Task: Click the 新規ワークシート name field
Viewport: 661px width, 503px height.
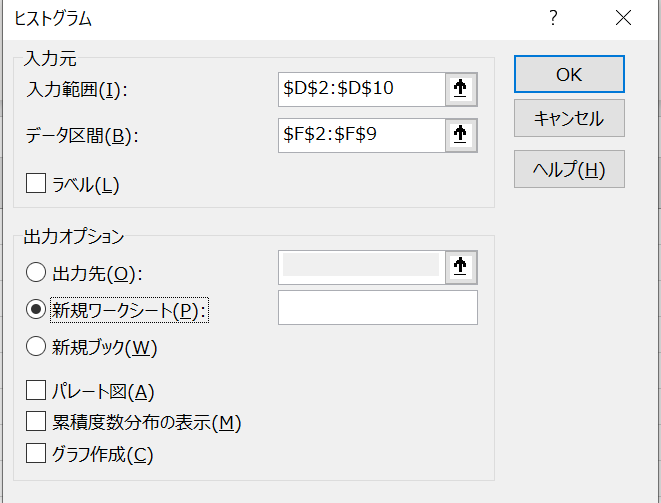Action: (378, 308)
